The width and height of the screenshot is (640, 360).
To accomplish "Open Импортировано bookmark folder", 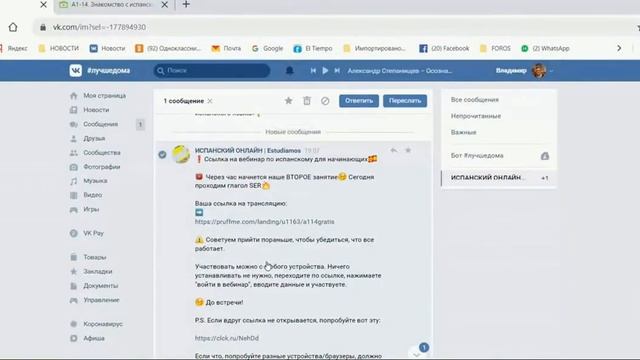I will [374, 48].
